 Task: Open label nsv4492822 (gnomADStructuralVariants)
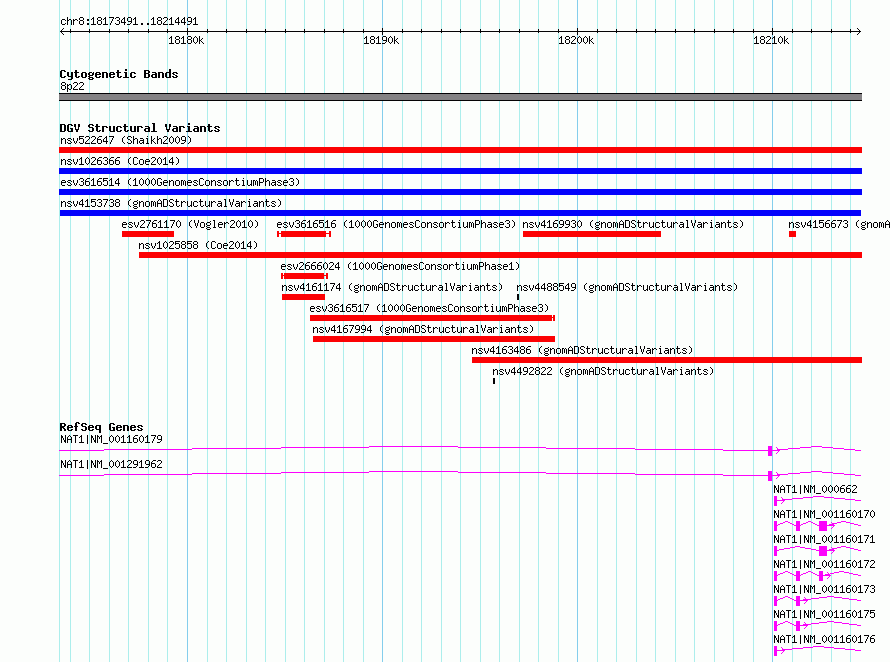point(603,371)
